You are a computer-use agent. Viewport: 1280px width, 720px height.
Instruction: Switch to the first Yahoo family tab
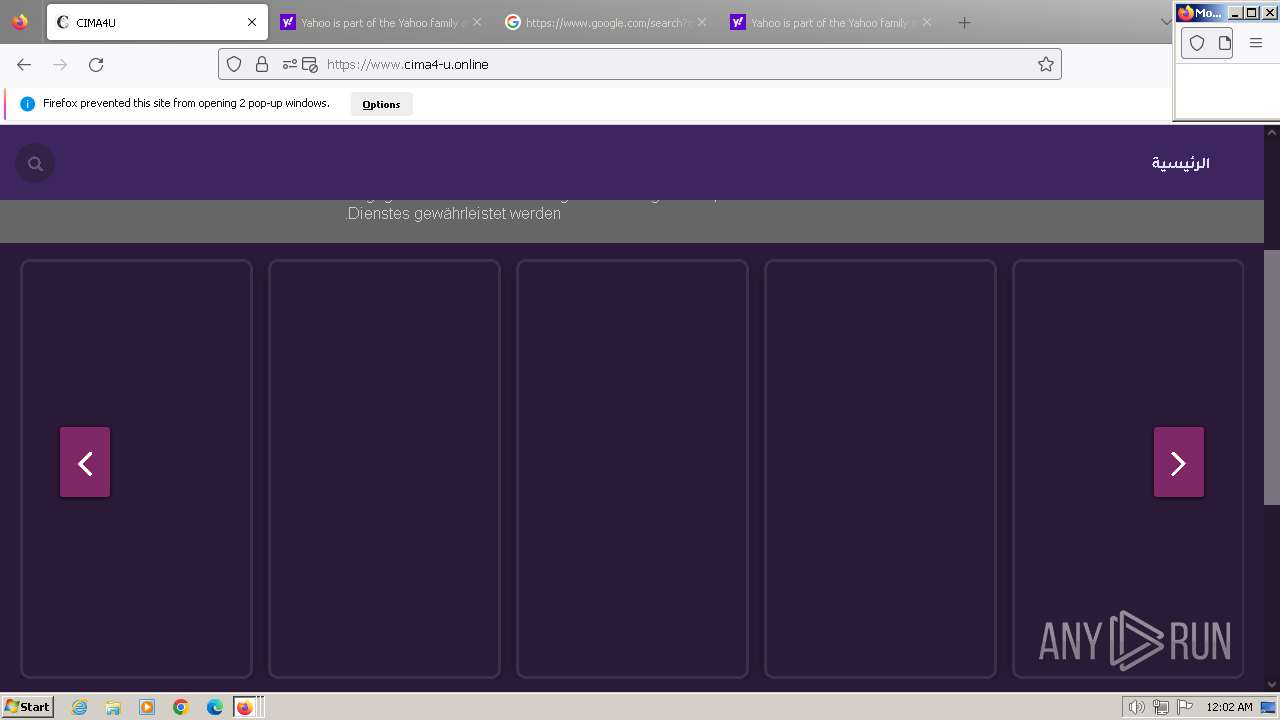pyautogui.click(x=380, y=22)
